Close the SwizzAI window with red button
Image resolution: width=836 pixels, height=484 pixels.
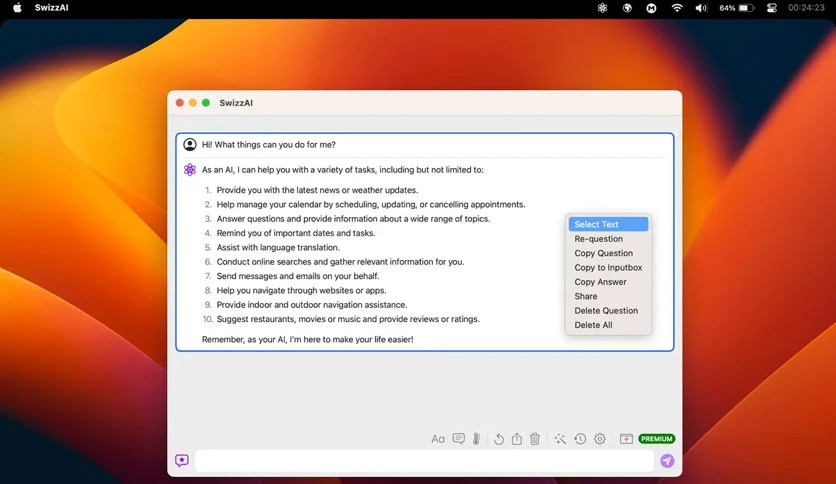click(x=180, y=103)
